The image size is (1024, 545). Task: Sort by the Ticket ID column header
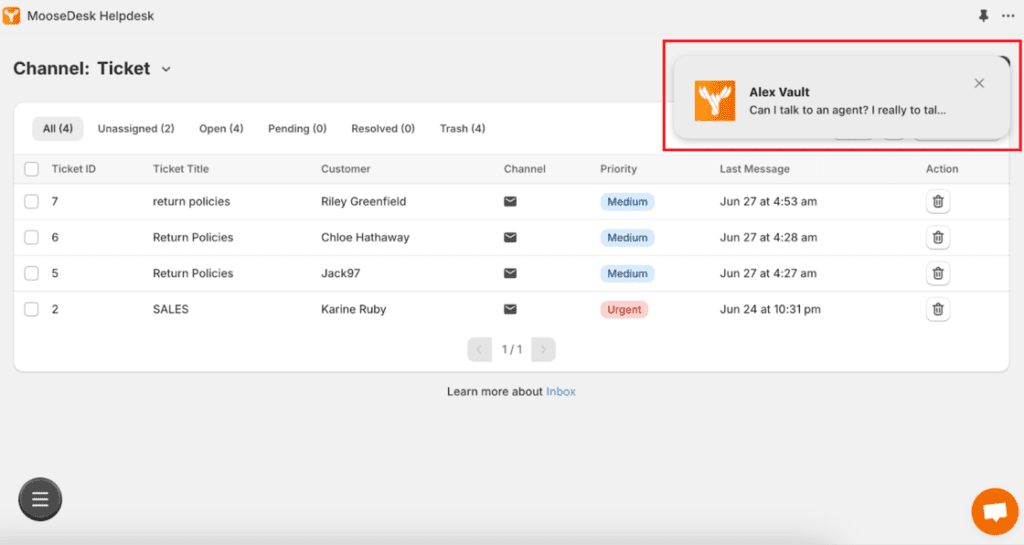[x=74, y=169]
